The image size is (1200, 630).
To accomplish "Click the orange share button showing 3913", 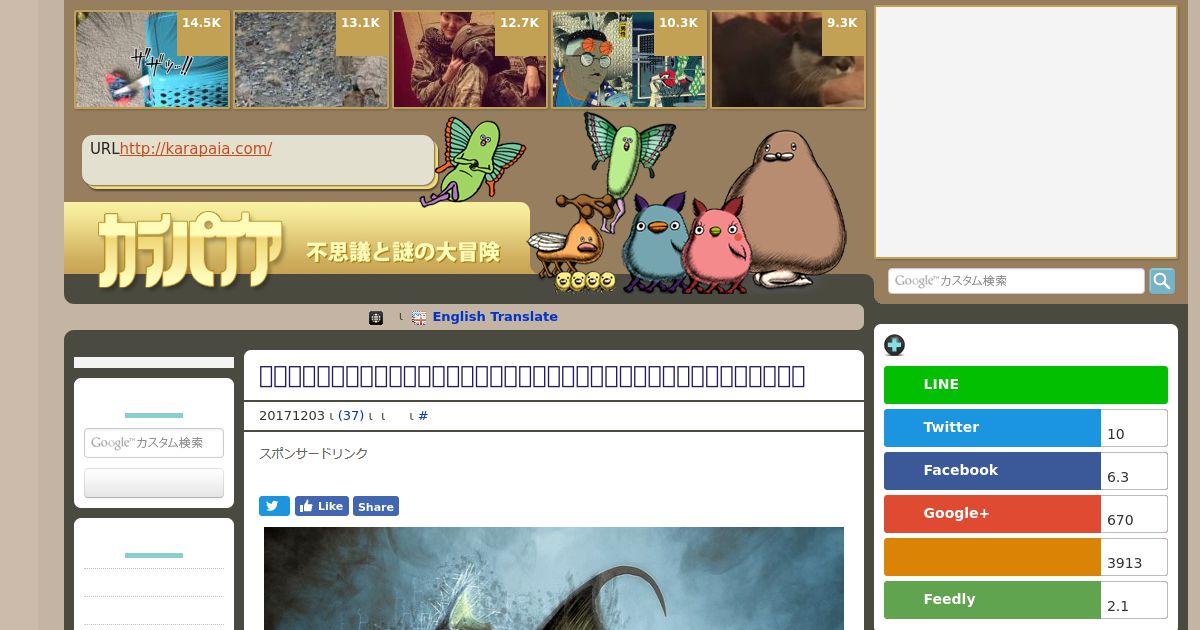I will pyautogui.click(x=992, y=557).
